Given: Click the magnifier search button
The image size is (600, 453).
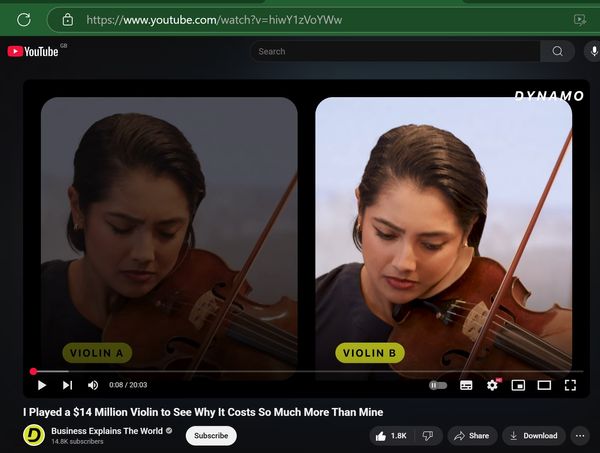Looking at the screenshot, I should [x=557, y=51].
